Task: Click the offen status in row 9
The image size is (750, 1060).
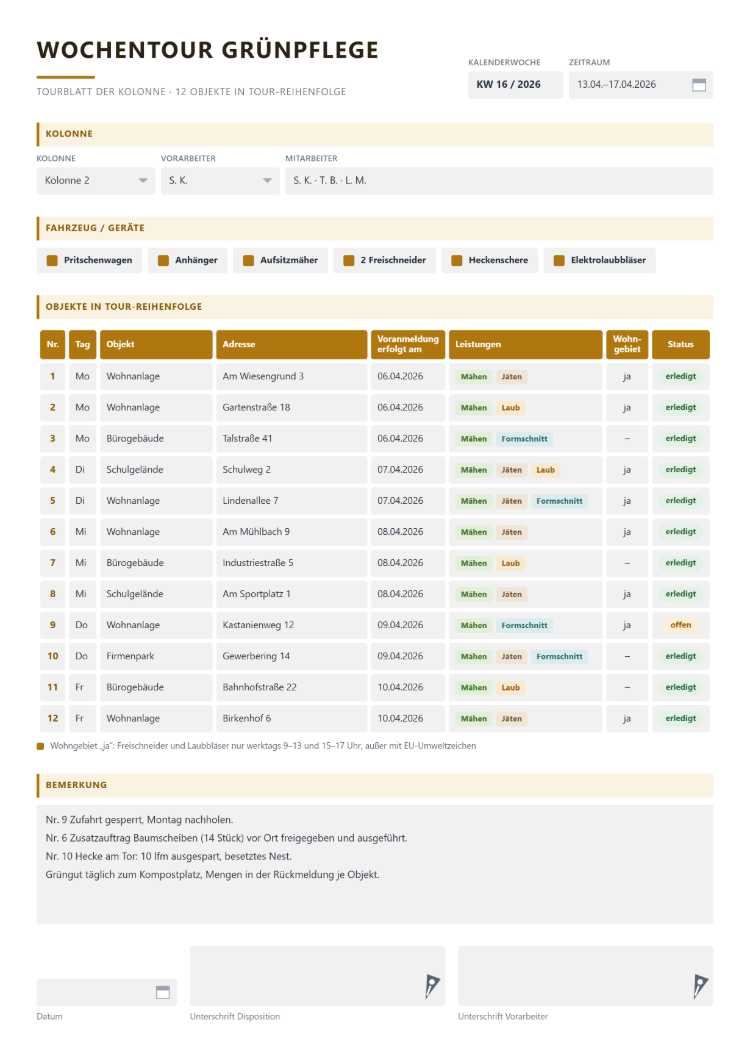Action: 680,625
